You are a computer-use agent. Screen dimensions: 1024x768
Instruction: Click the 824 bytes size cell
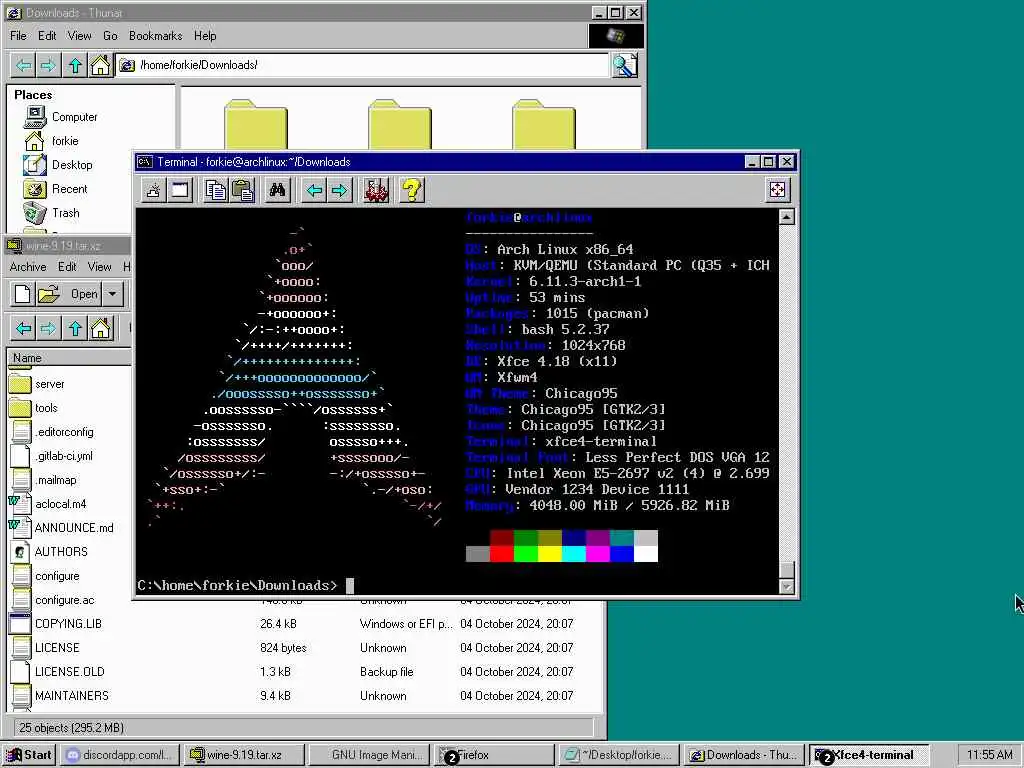click(283, 648)
